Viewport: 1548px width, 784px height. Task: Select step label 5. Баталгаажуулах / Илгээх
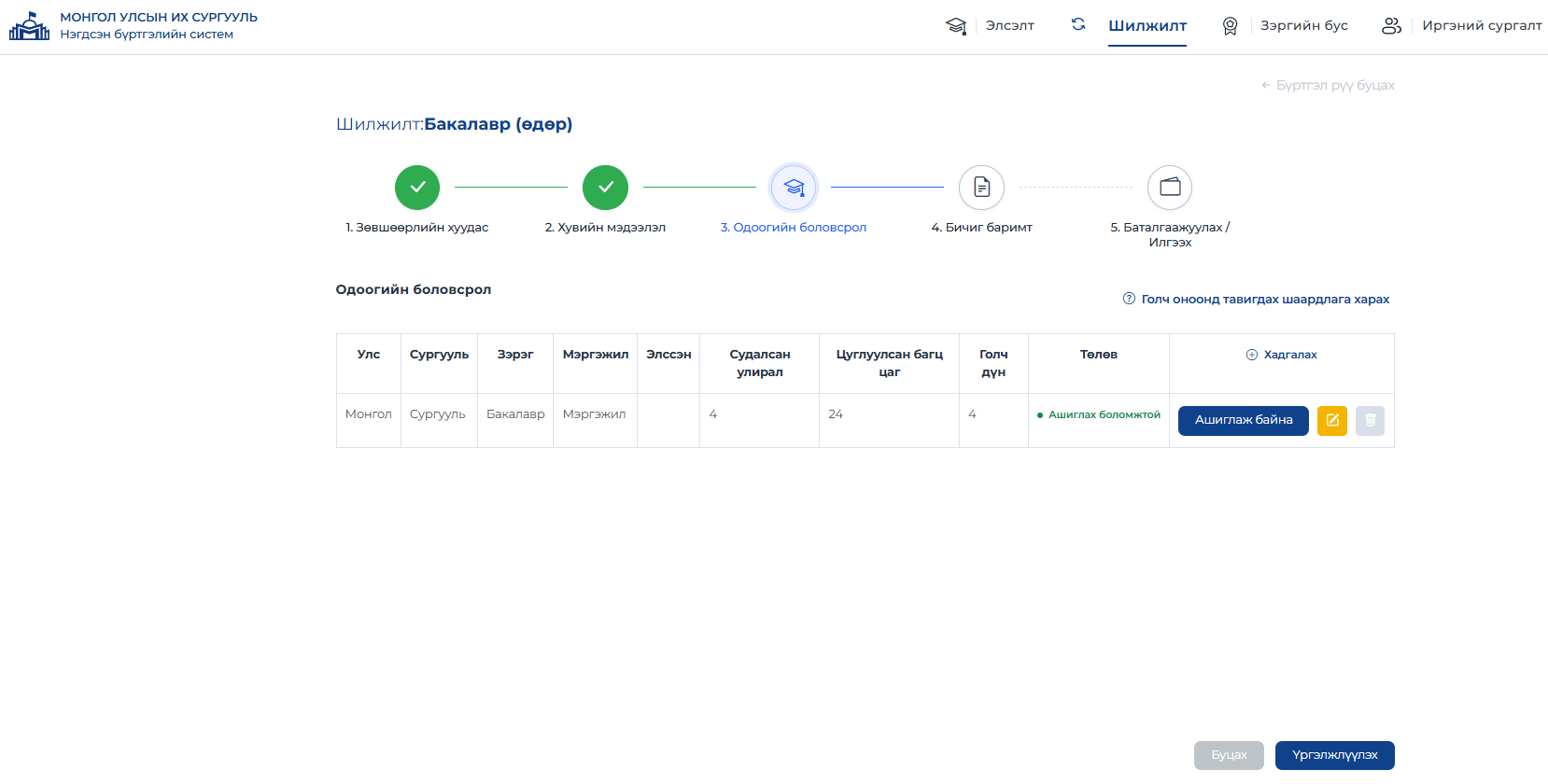pos(1170,235)
